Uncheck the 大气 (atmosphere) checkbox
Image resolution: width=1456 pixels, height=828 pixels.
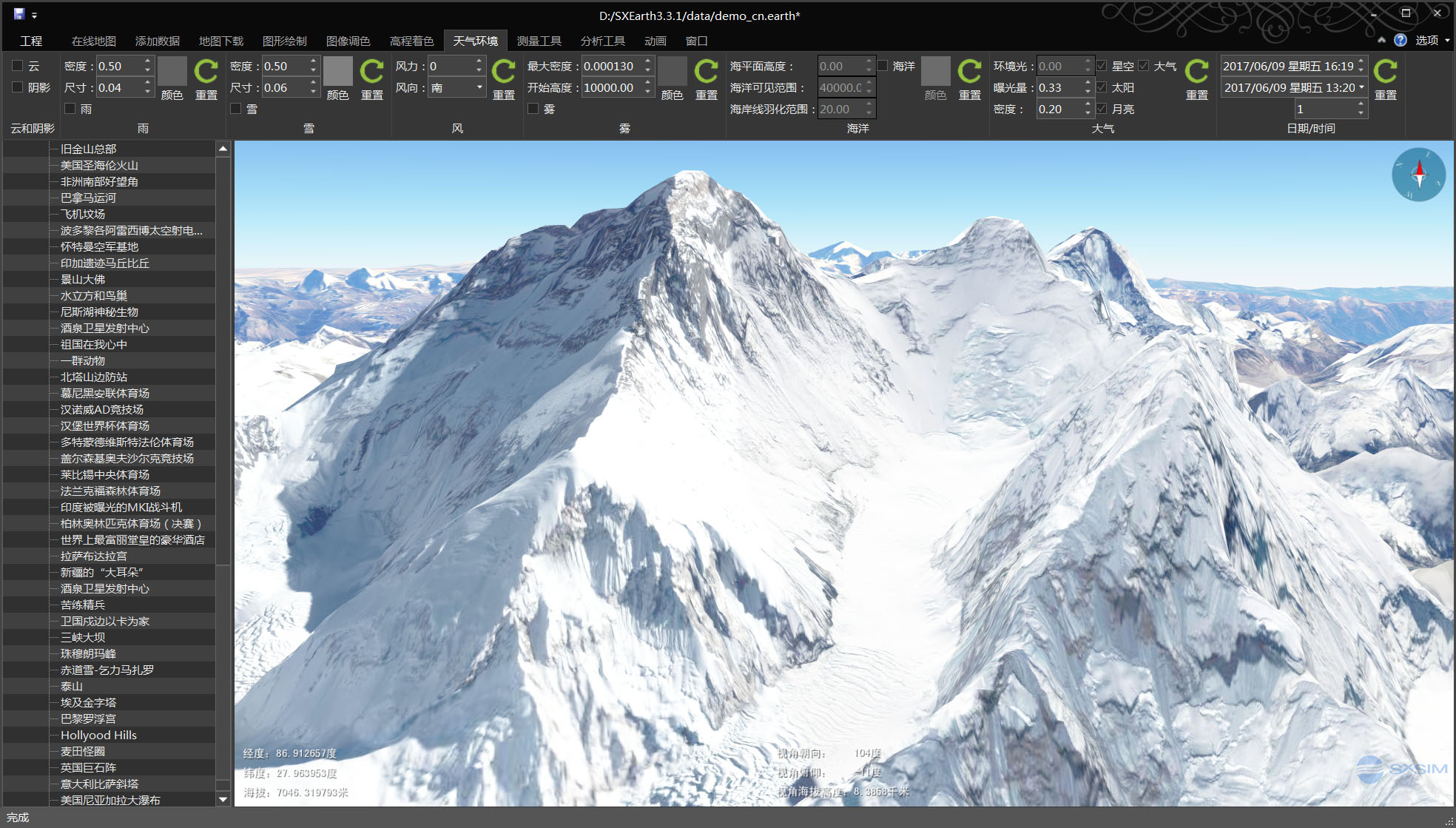(x=1144, y=66)
